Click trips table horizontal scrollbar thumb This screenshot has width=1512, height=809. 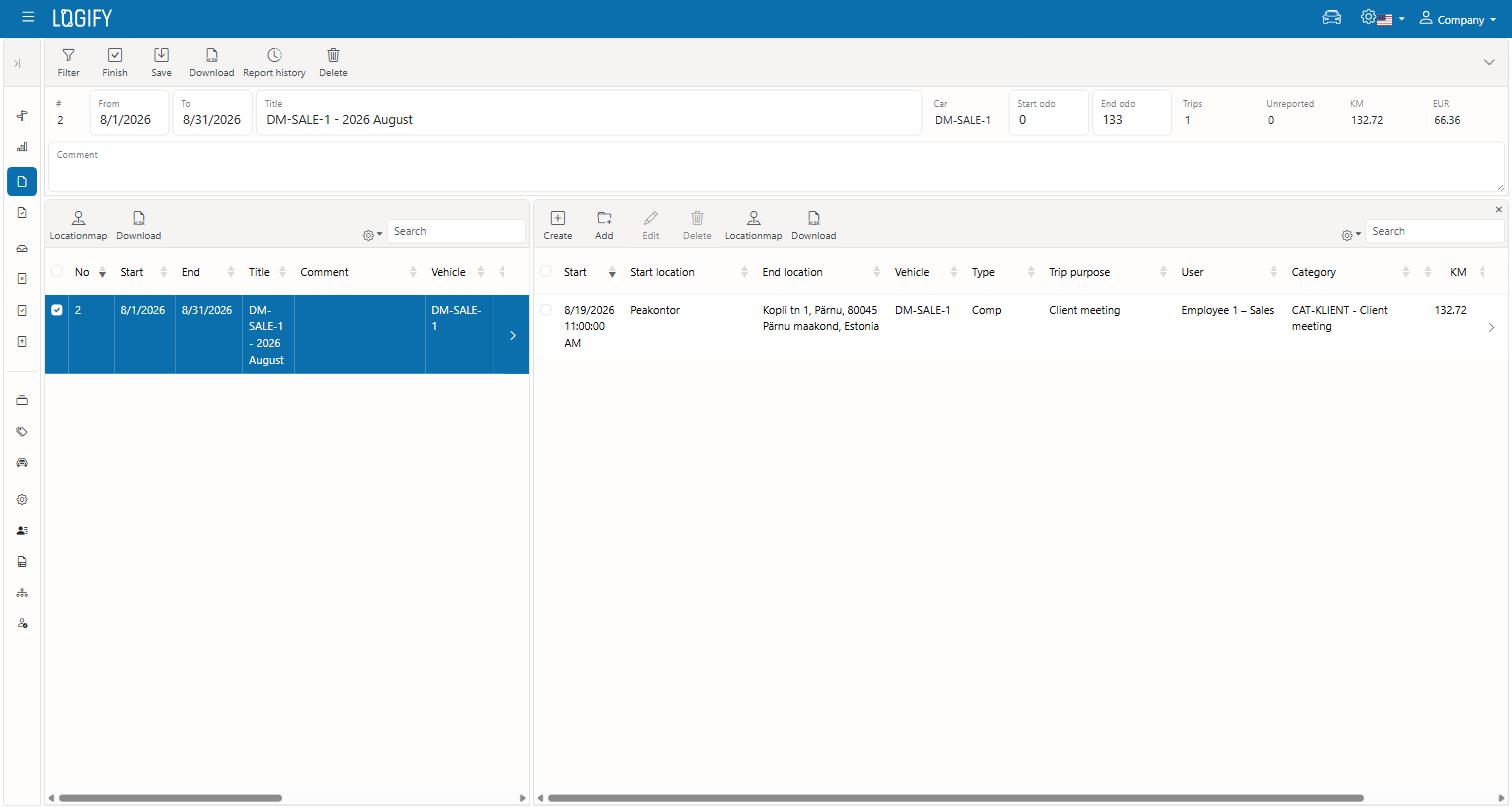[x=955, y=798]
